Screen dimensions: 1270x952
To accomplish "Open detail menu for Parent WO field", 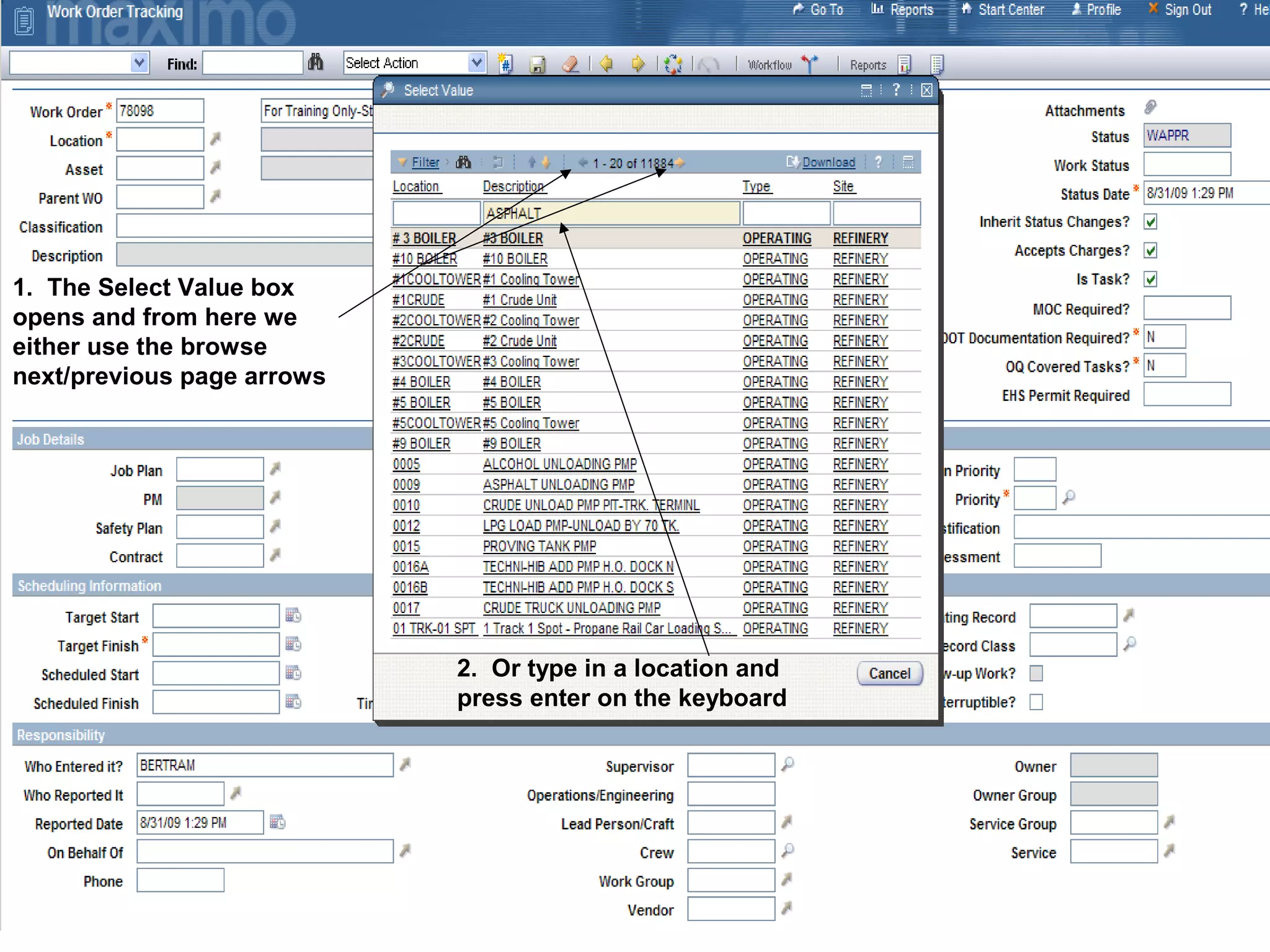I will click(x=215, y=196).
